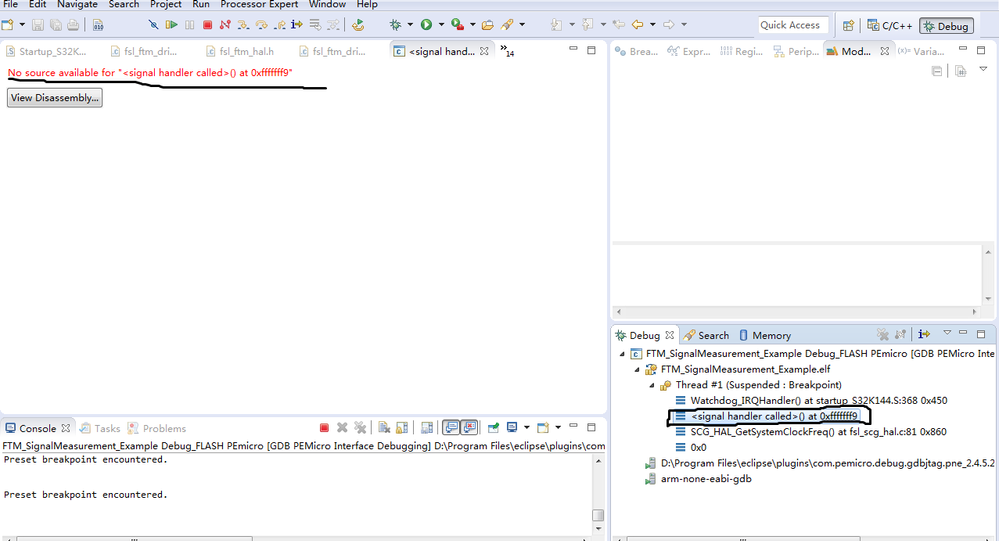999x541 pixels.
Task: Collapse the FTM_SignalMeasurement_Example.elf tree node
Action: click(636, 369)
